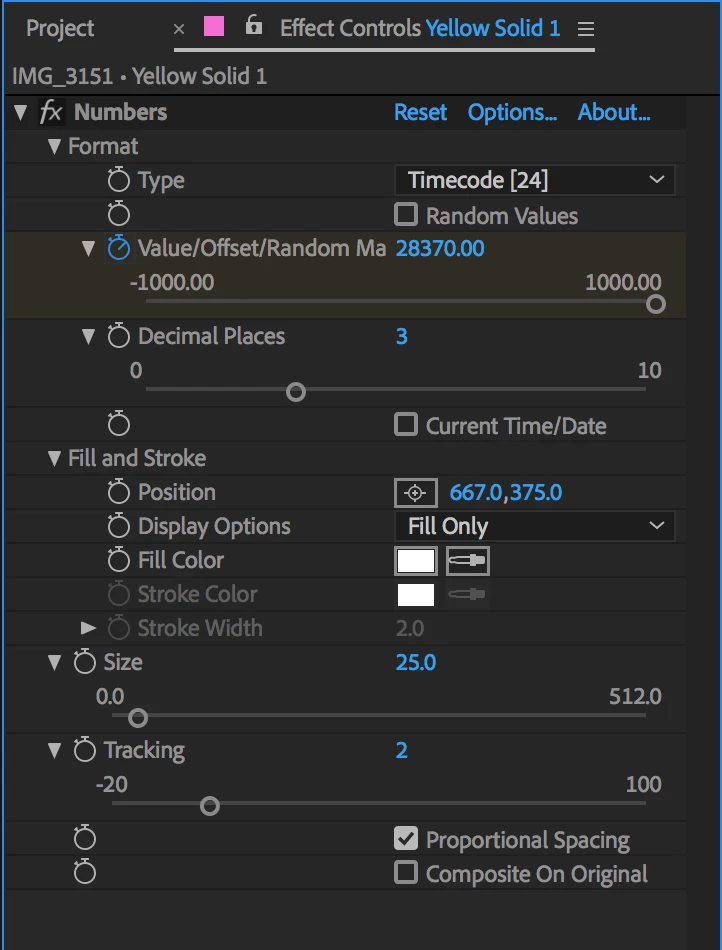The height and width of the screenshot is (950, 722).
Task: Open the Type dropdown showing Timecode [24]
Action: pos(535,181)
